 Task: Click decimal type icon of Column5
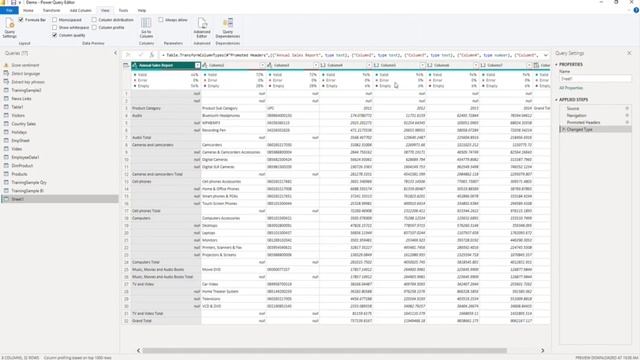[x=376, y=65]
